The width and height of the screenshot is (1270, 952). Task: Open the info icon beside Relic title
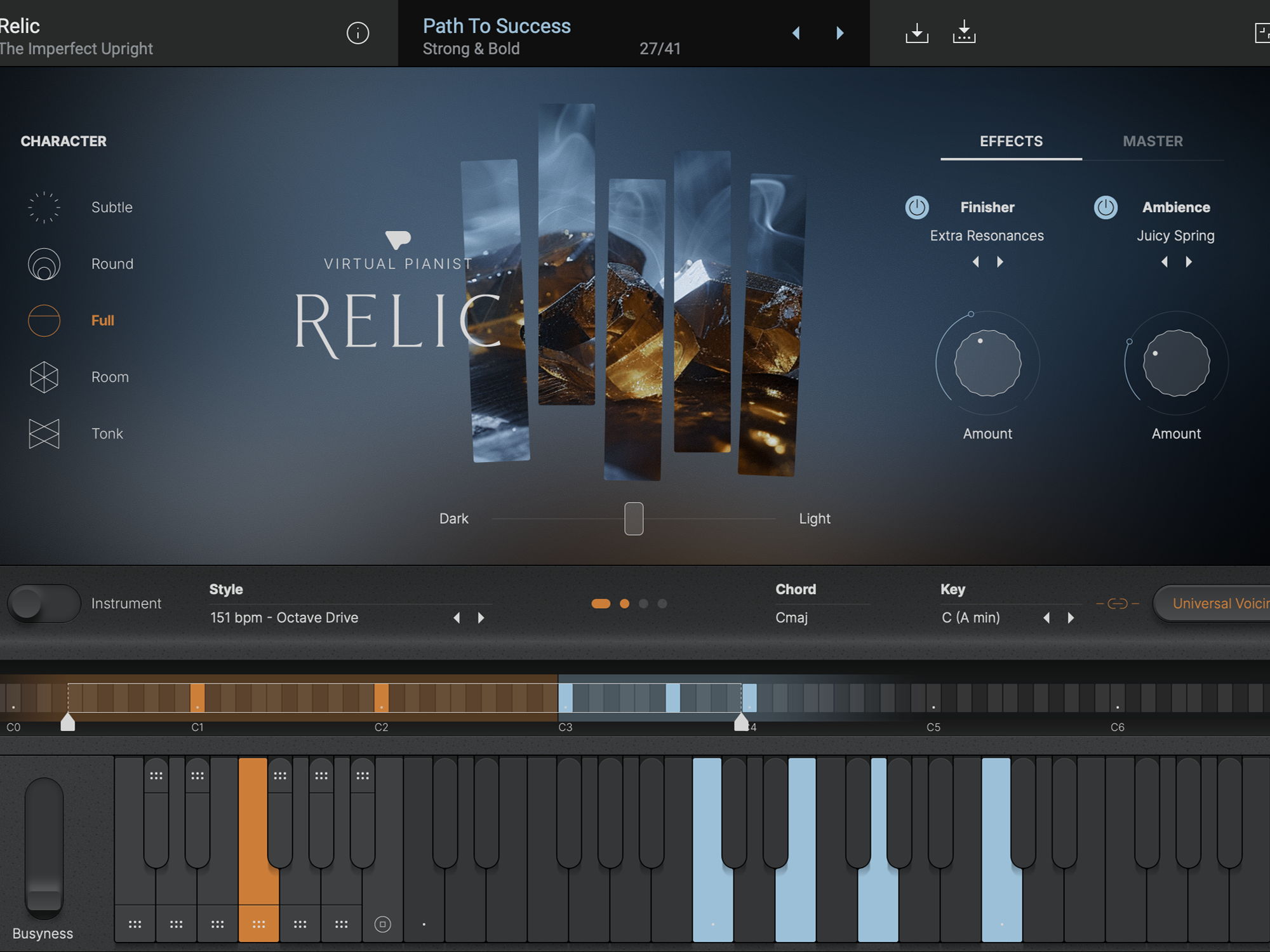pyautogui.click(x=358, y=33)
